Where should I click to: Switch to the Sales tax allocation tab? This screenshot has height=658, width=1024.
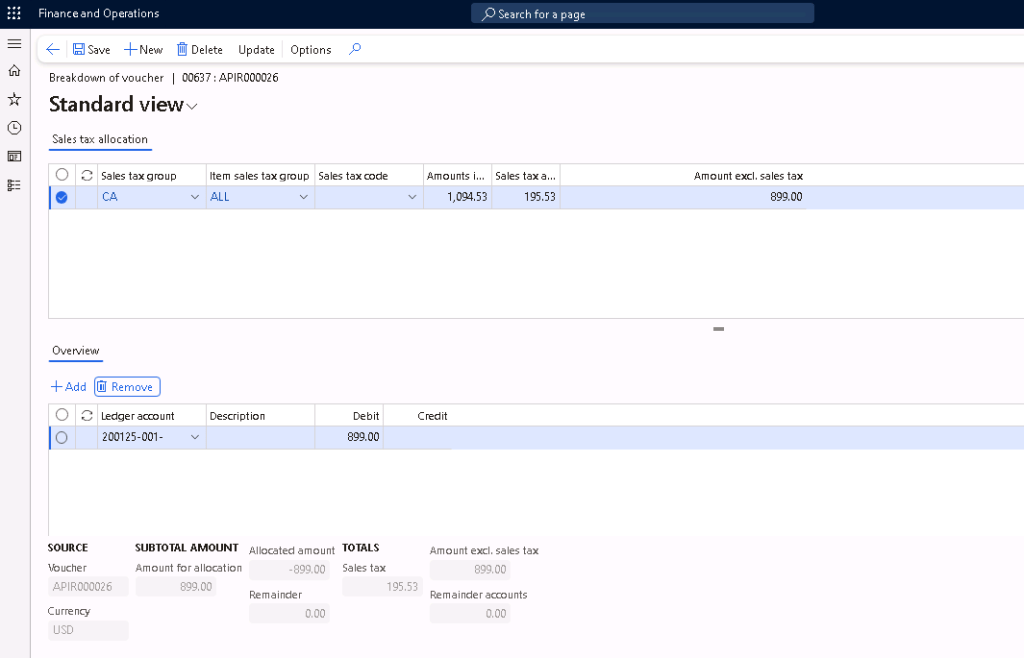(100, 139)
